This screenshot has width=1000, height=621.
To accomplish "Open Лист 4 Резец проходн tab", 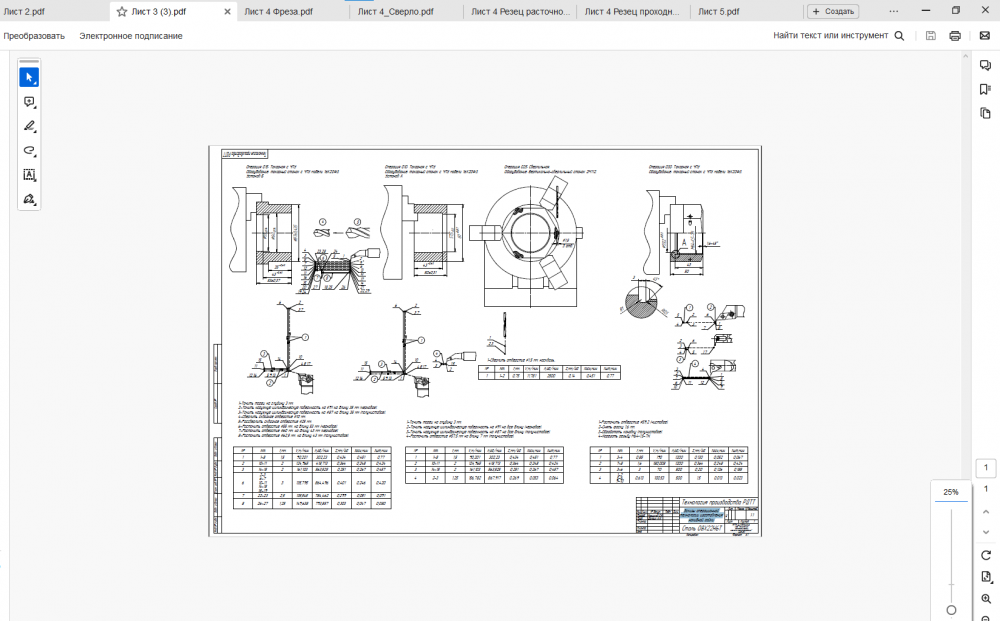I will pos(632,11).
